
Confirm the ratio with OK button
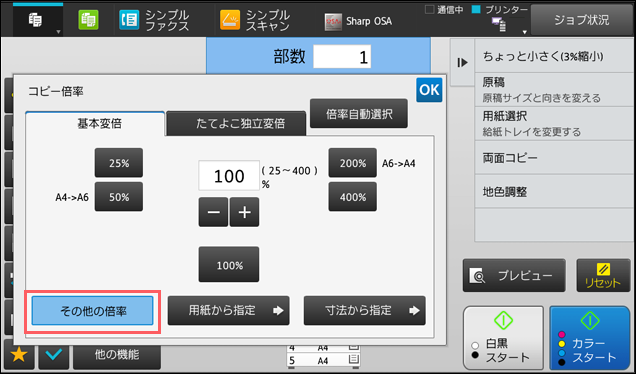click(429, 90)
